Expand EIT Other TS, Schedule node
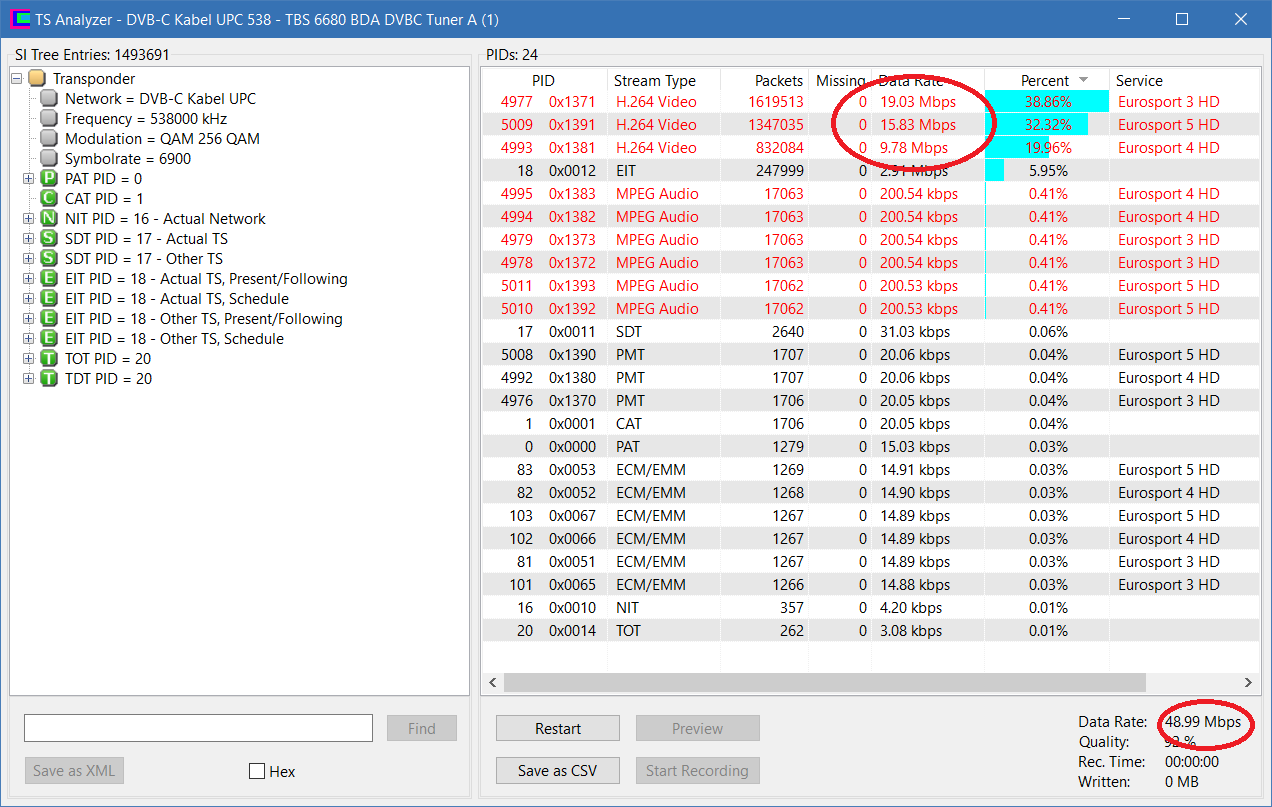 coord(28,339)
